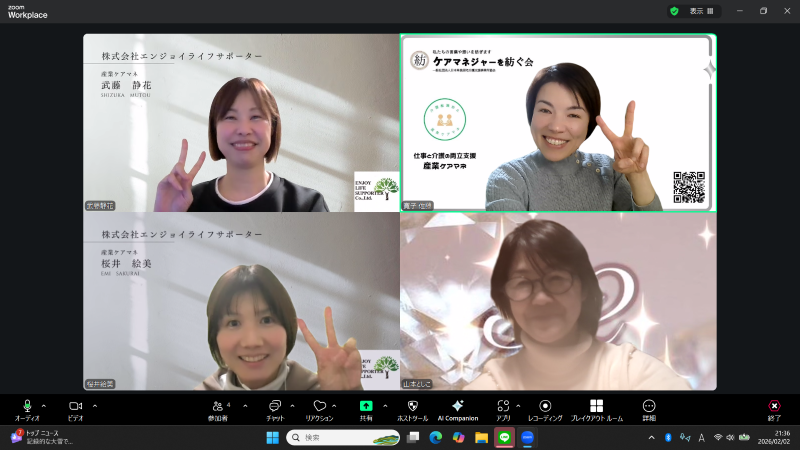
Task: Open the more details menu
Action: [x=649, y=406]
